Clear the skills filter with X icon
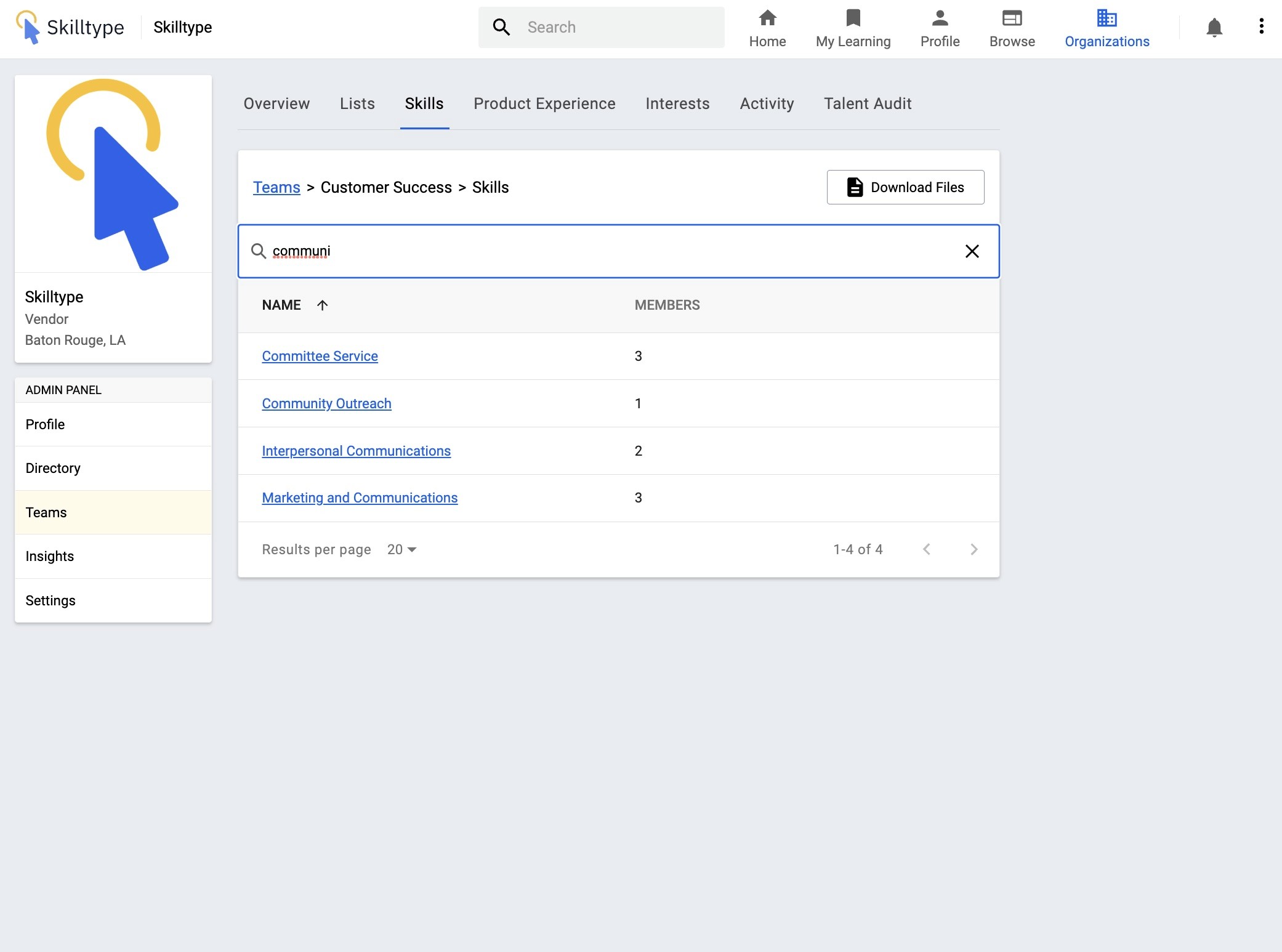This screenshot has height=952, width=1282. (972, 251)
